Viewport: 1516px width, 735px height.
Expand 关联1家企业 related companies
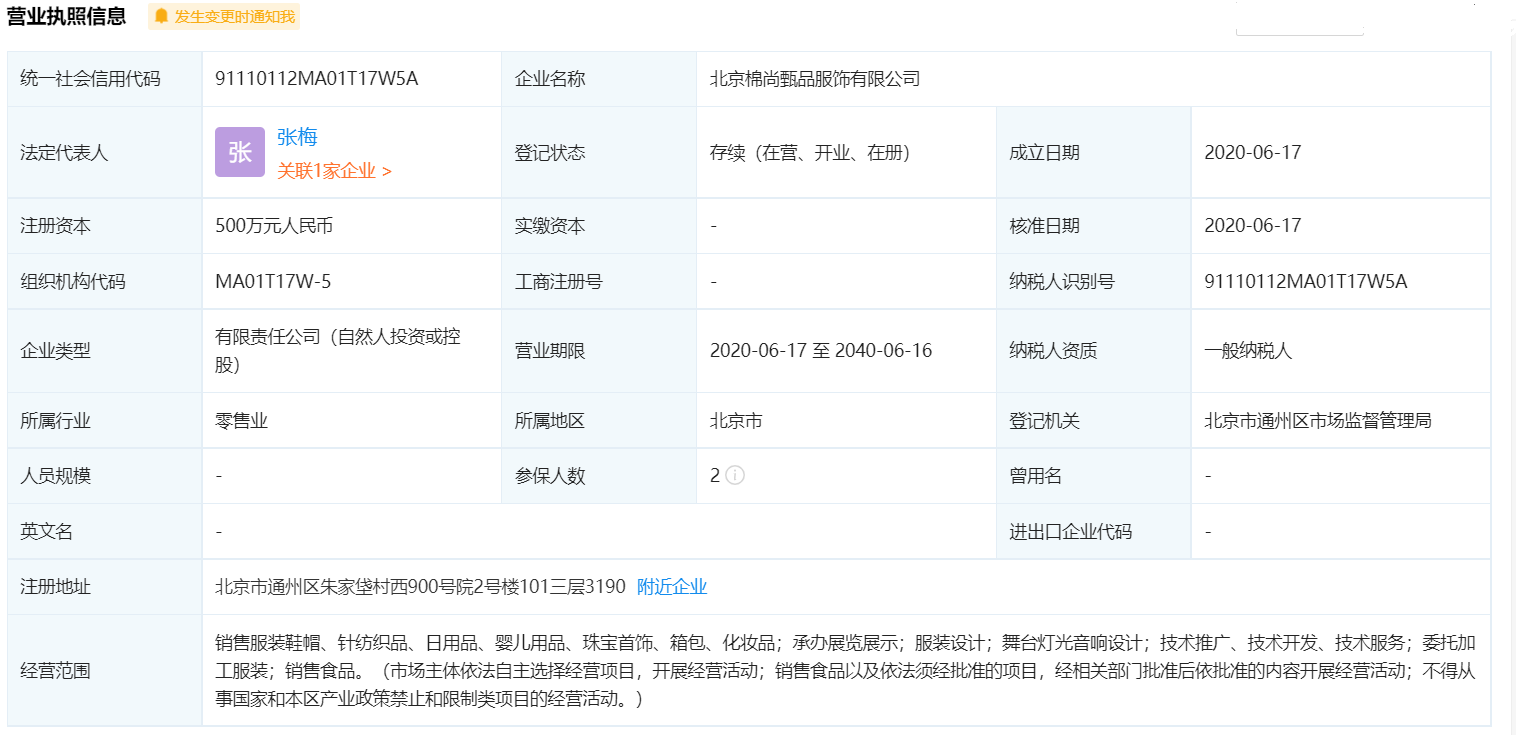[334, 171]
